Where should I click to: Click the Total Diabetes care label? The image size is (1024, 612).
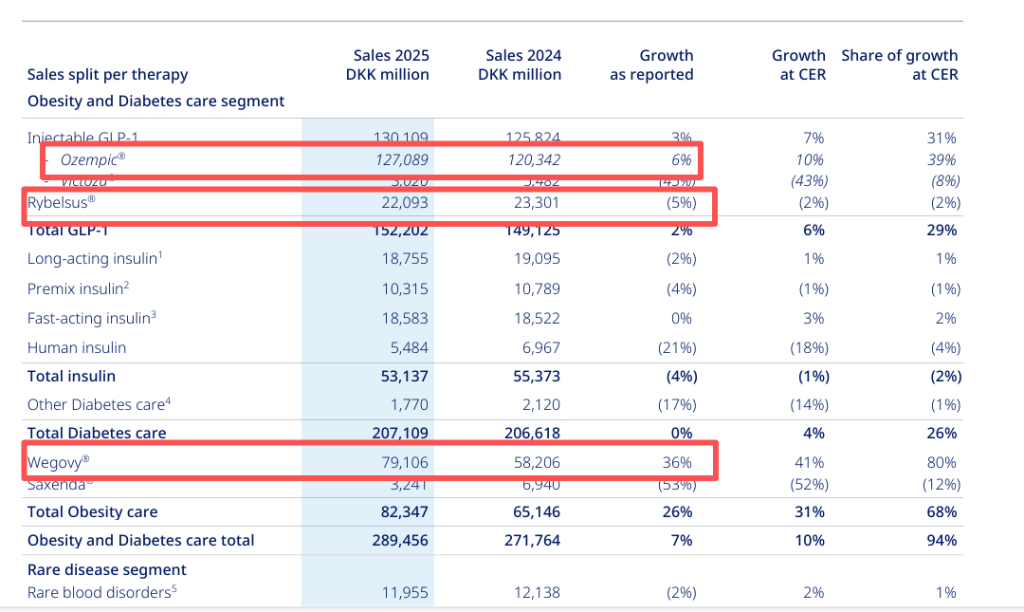[x=96, y=433]
